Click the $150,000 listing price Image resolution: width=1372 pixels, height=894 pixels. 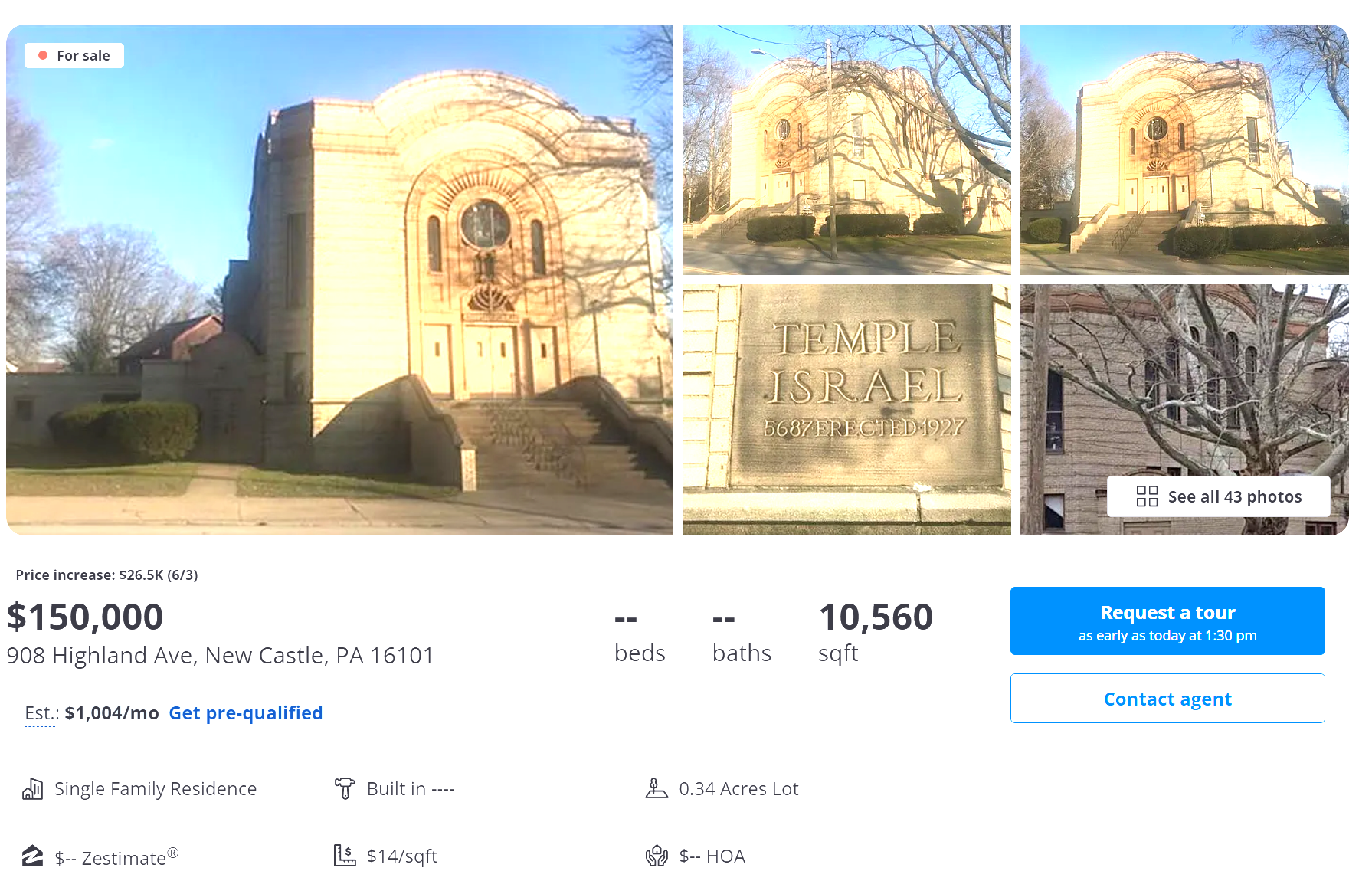(x=85, y=617)
